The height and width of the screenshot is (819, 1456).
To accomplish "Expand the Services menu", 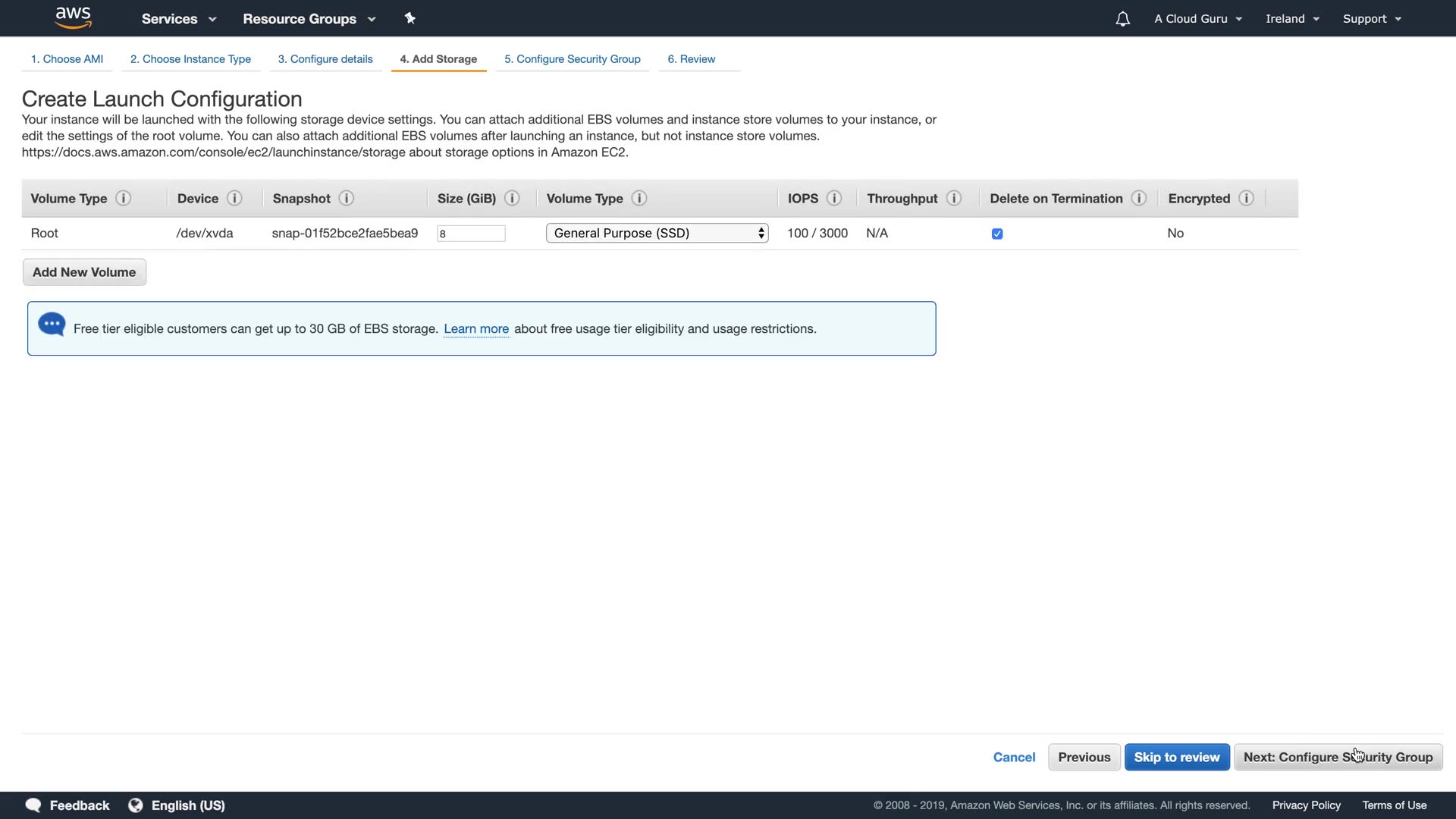I will click(x=178, y=19).
